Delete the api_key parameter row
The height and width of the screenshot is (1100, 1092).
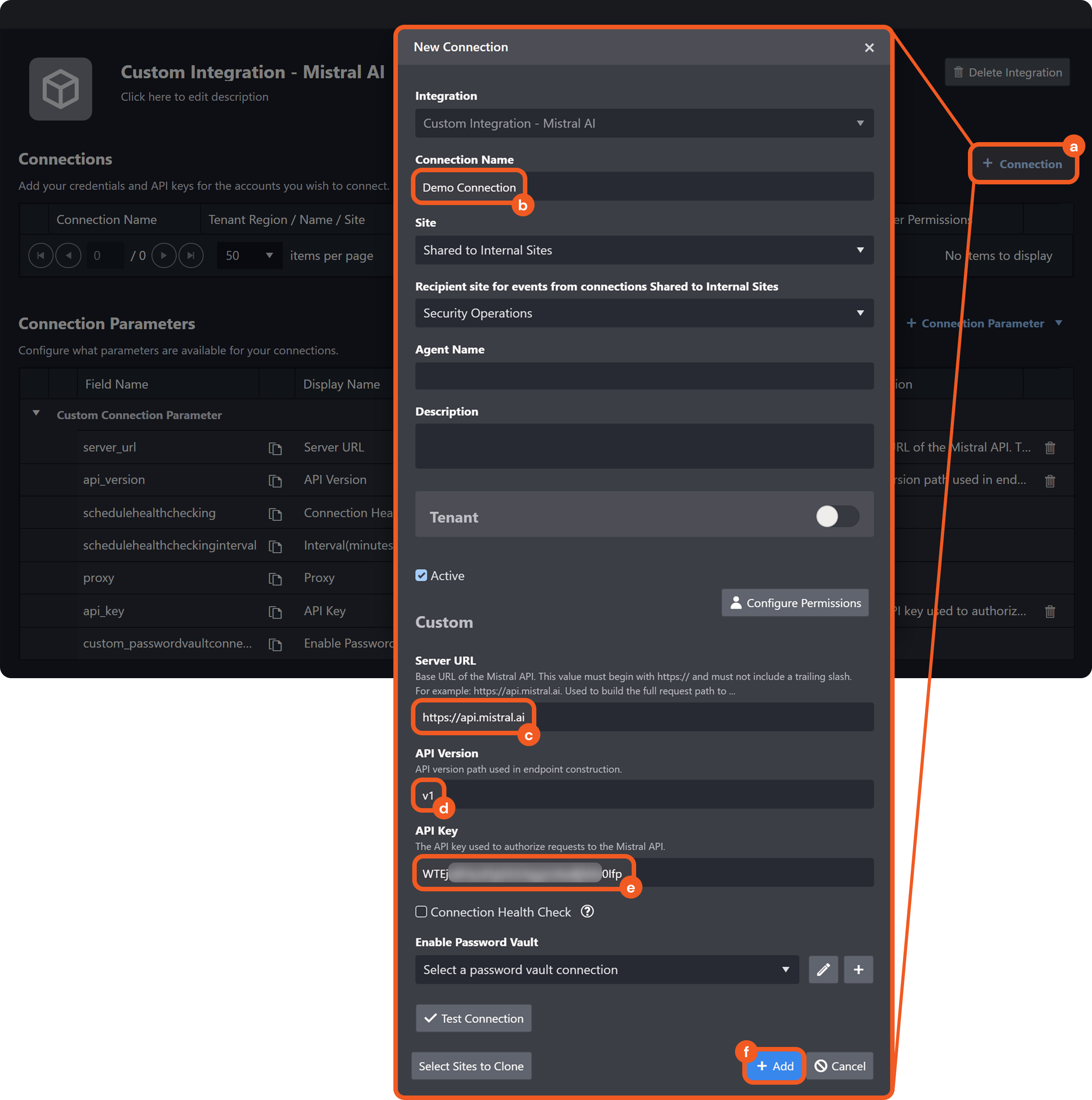click(1050, 612)
